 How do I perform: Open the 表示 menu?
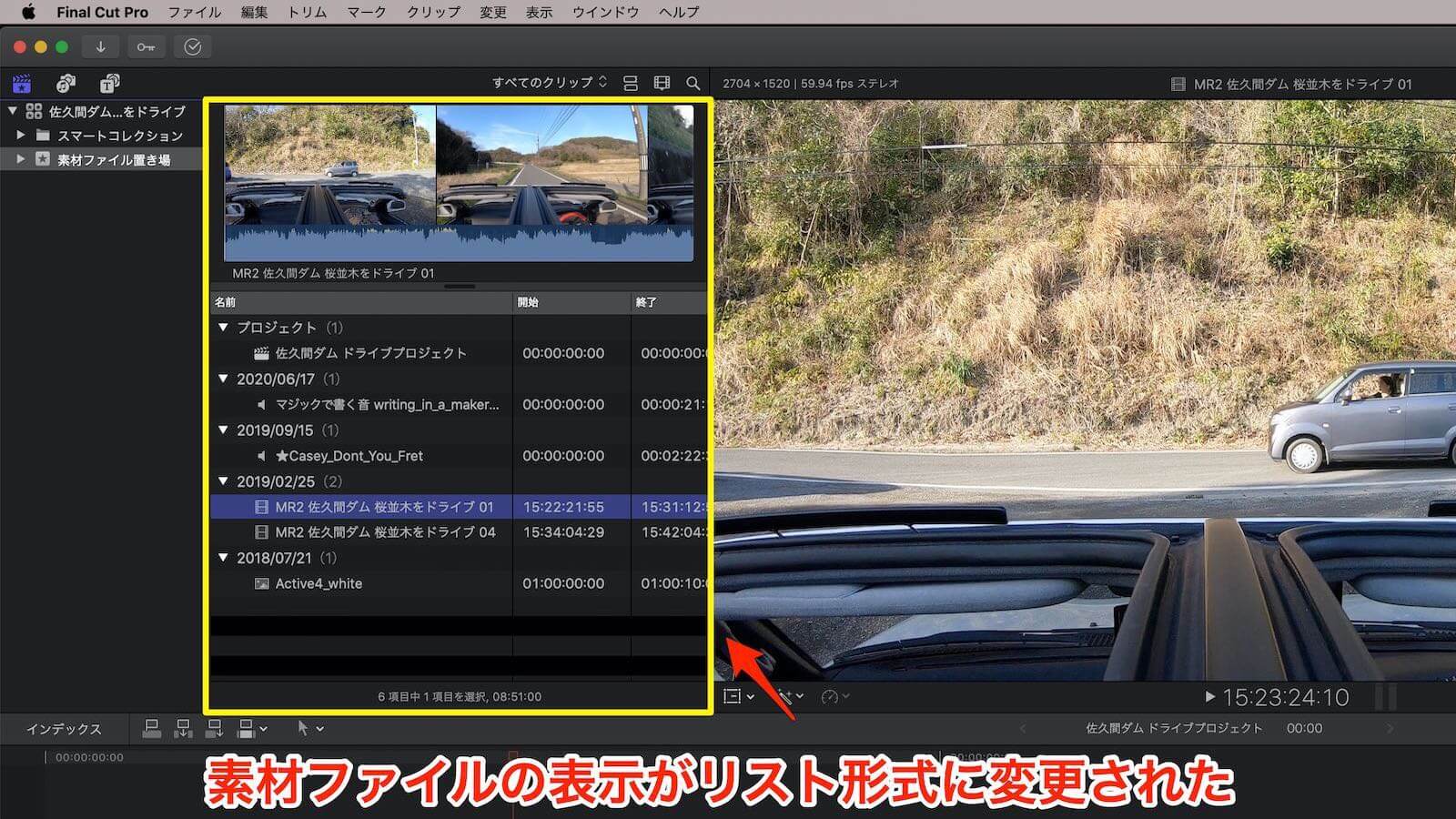pyautogui.click(x=539, y=12)
